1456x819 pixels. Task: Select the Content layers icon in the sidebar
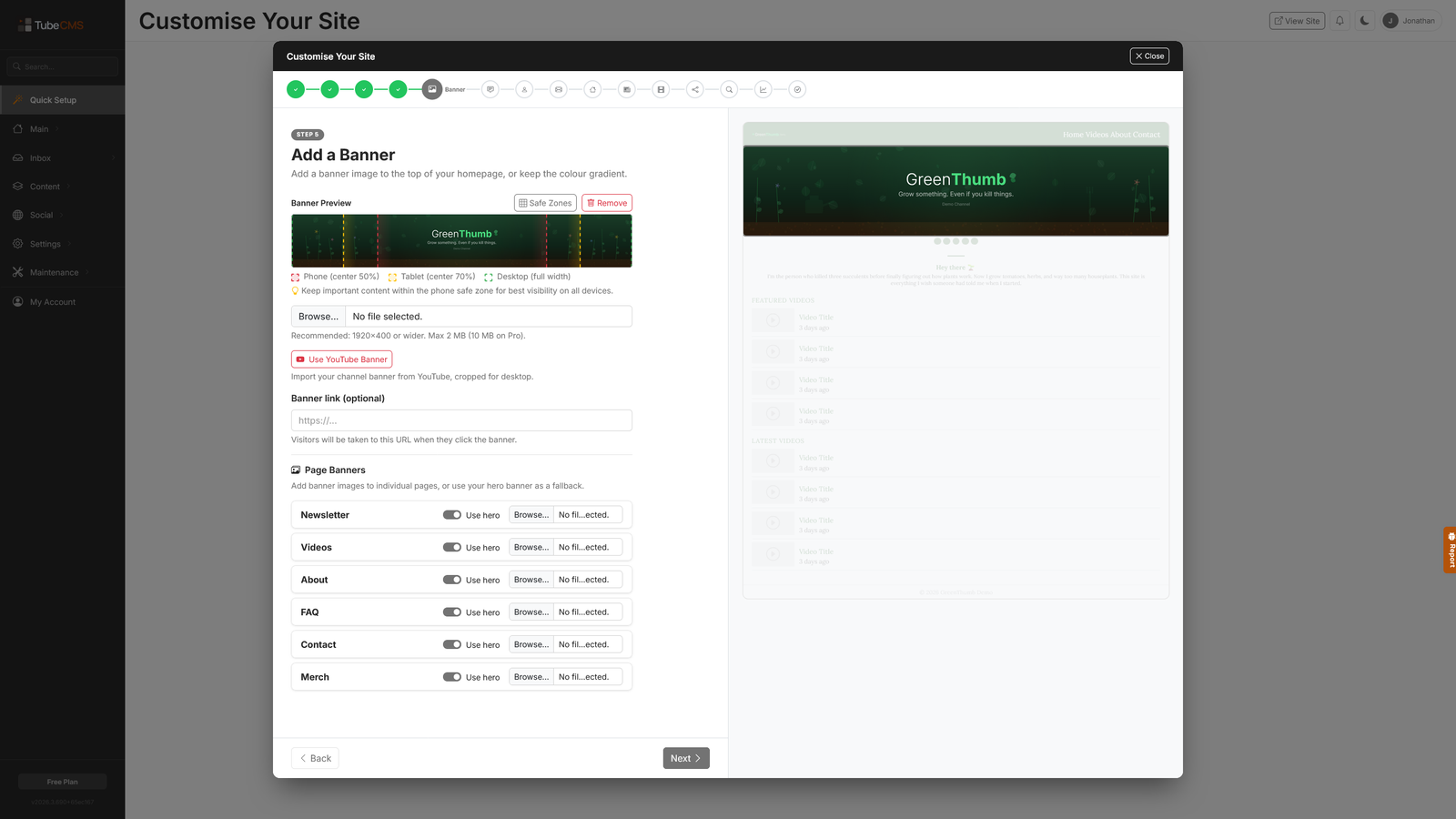(16, 186)
